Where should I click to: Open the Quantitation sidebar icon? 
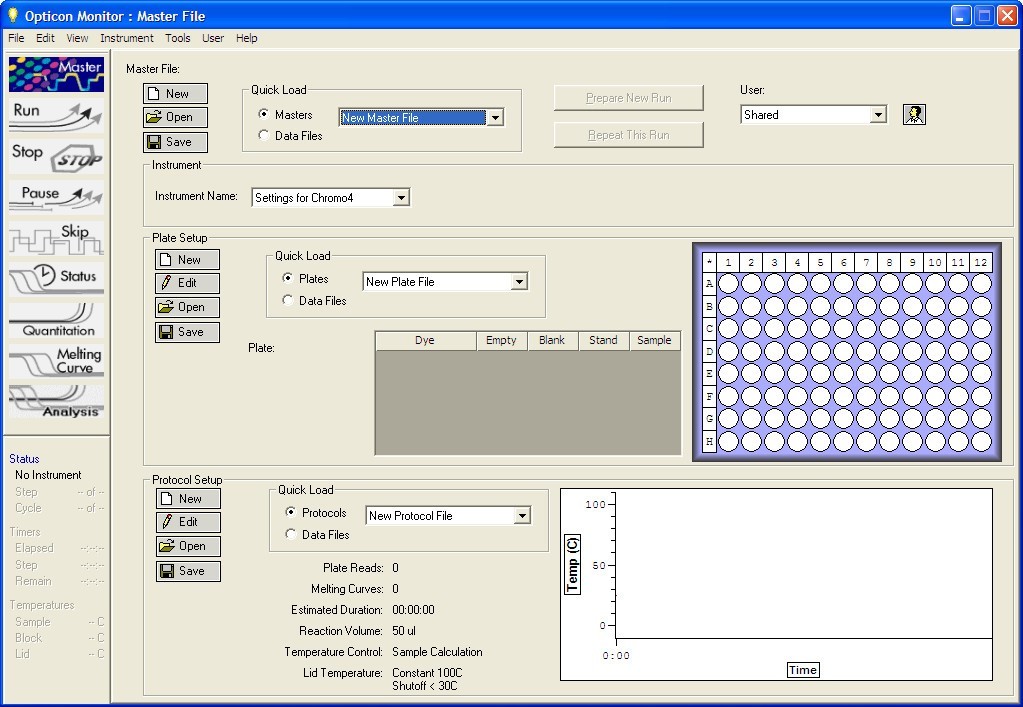point(56,320)
